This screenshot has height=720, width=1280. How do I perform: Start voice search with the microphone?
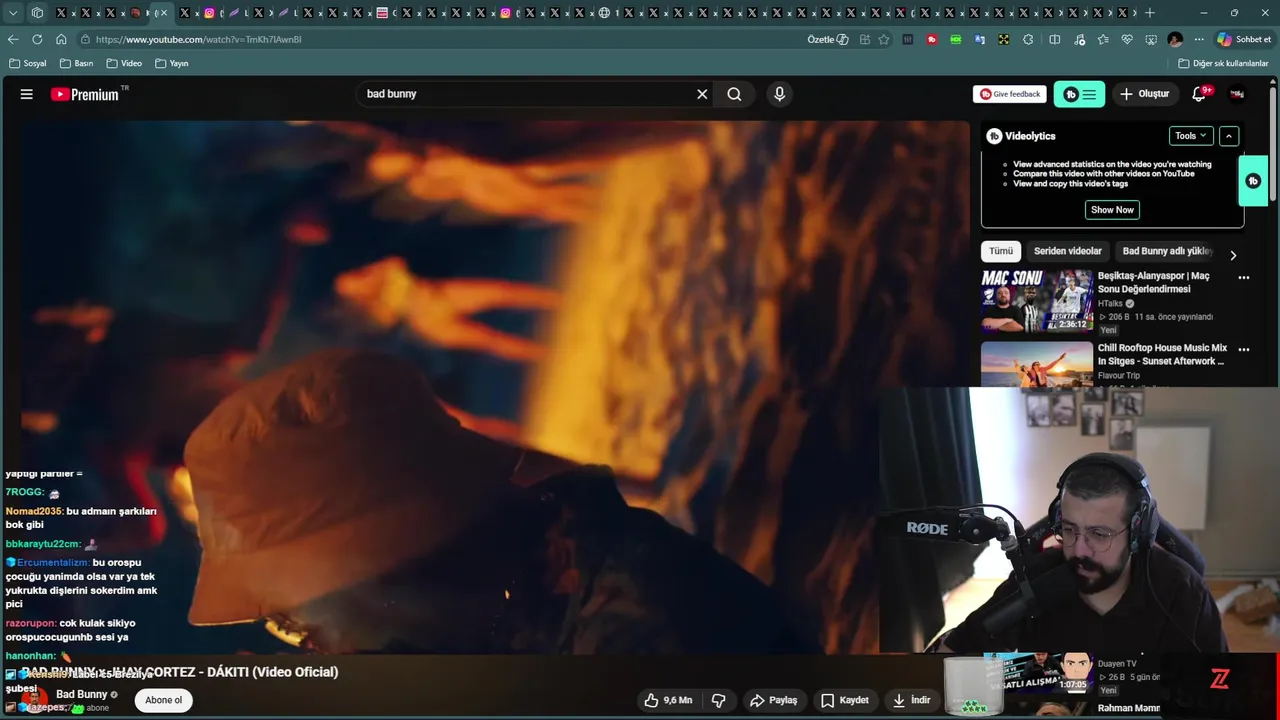[779, 94]
